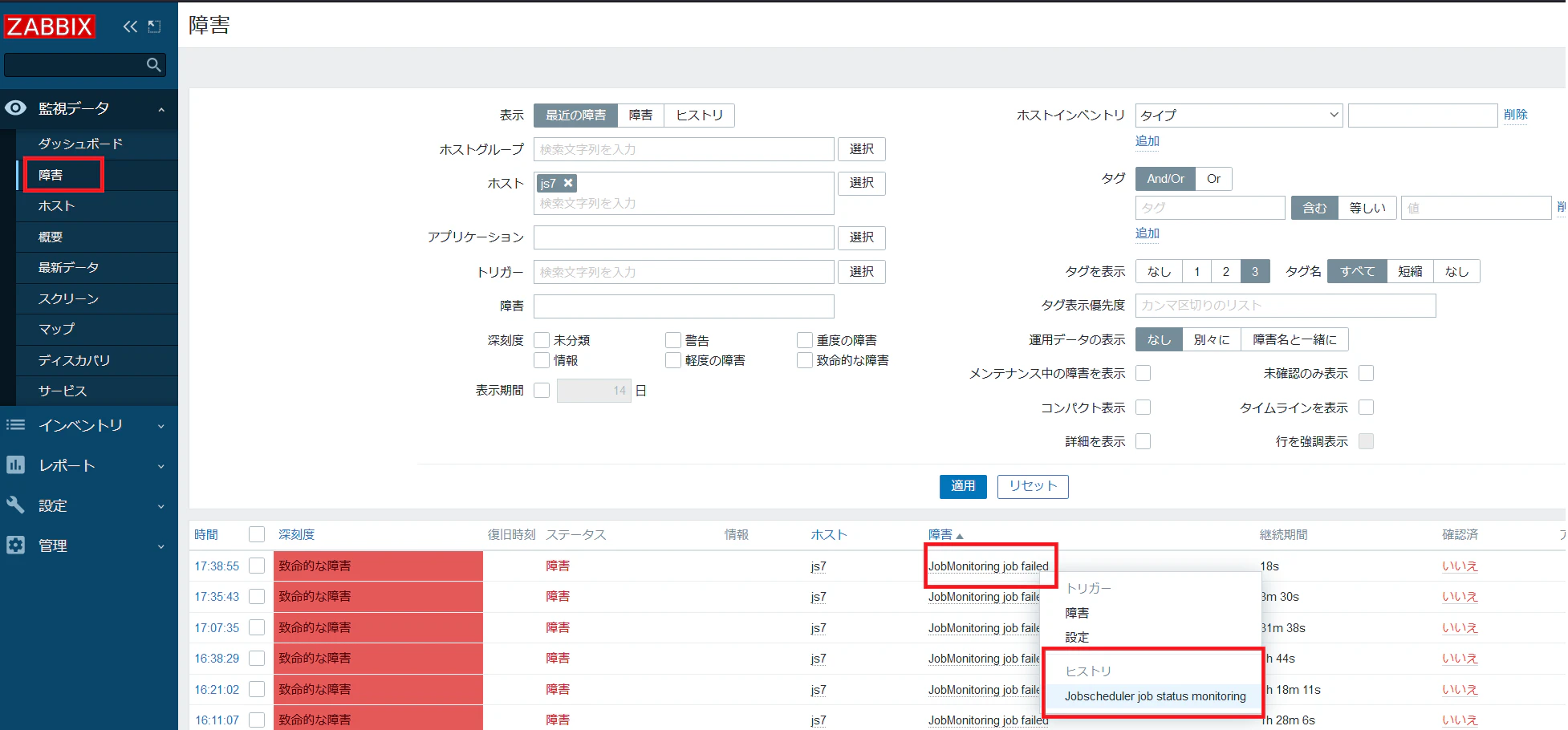The image size is (1568, 730).
Task: Open ホスト in the sidebar
Action: [x=56, y=206]
